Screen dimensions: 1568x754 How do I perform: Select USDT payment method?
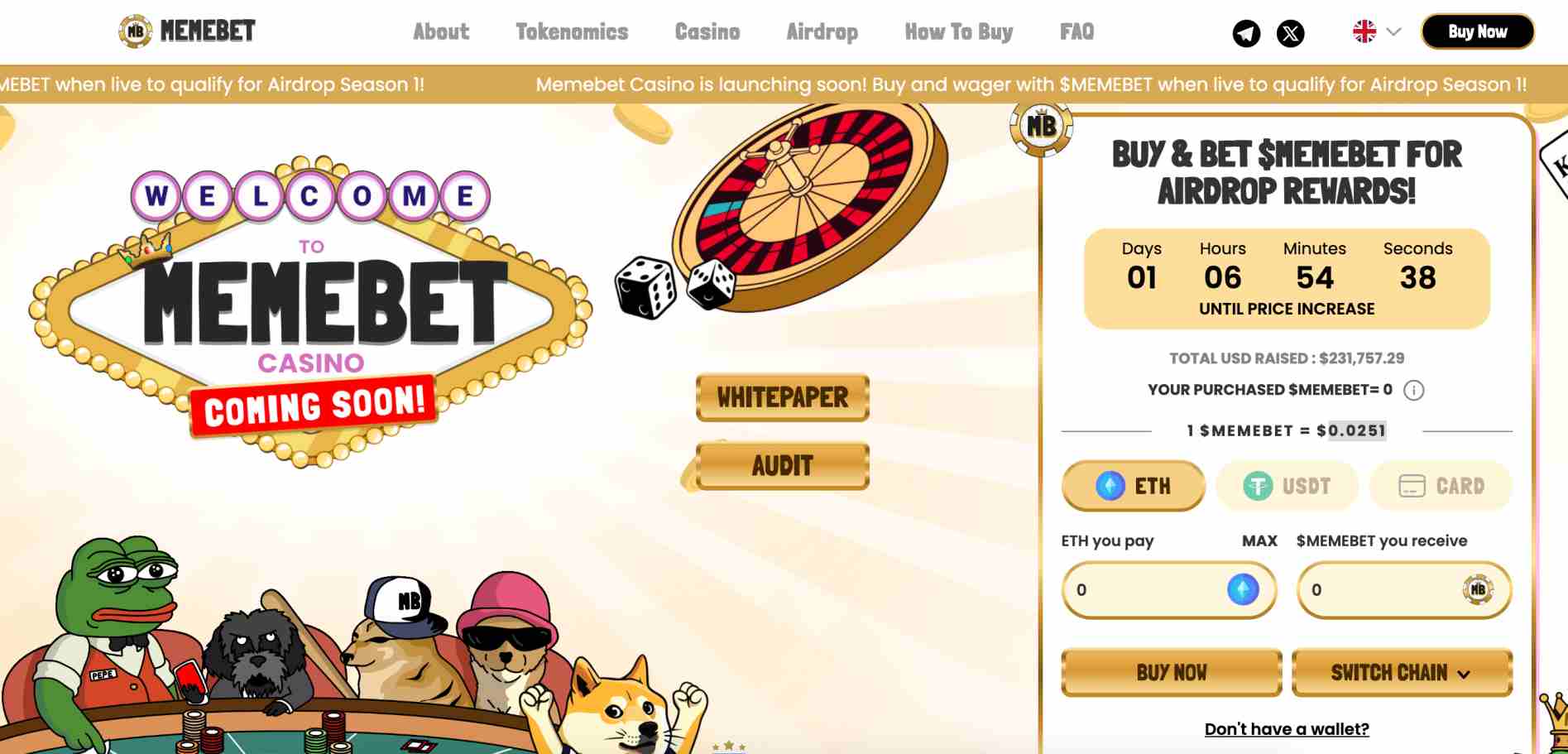point(1287,486)
